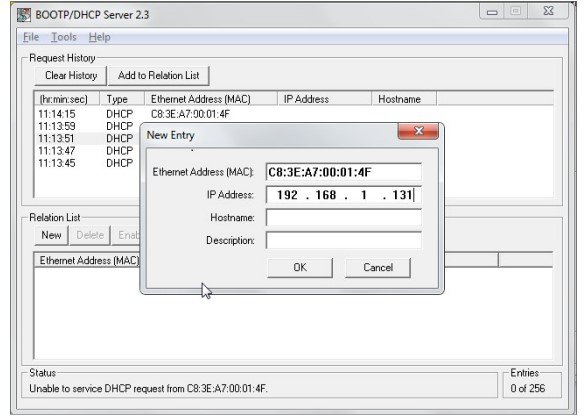The width and height of the screenshot is (586, 419).
Task: Click the 0 of 256 entries text
Action: (x=528, y=389)
